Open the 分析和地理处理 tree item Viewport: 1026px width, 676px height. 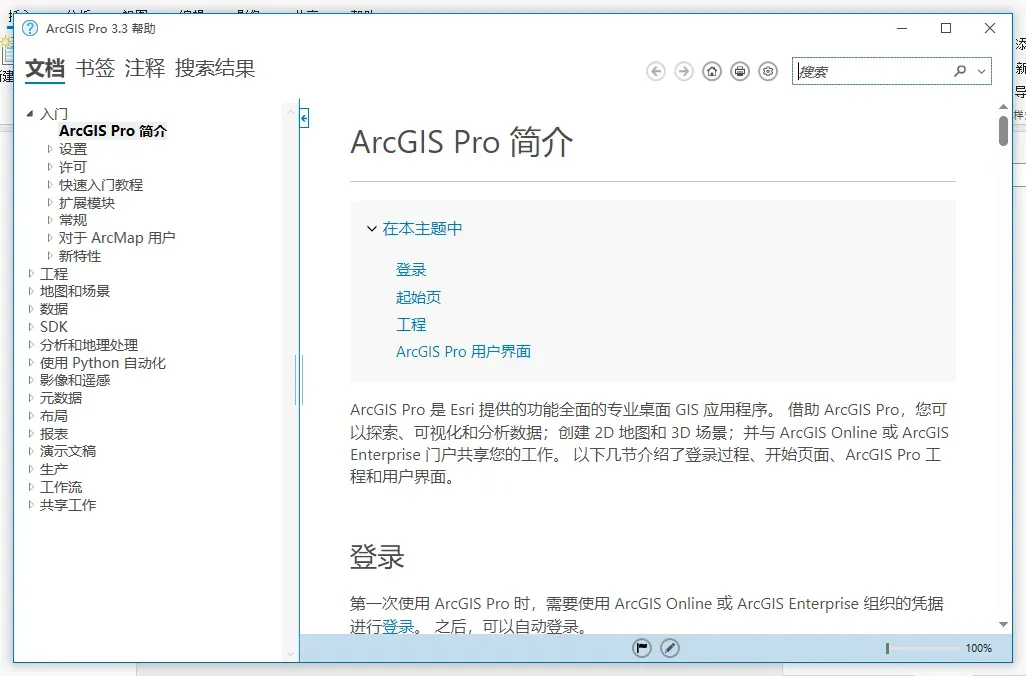coord(89,345)
